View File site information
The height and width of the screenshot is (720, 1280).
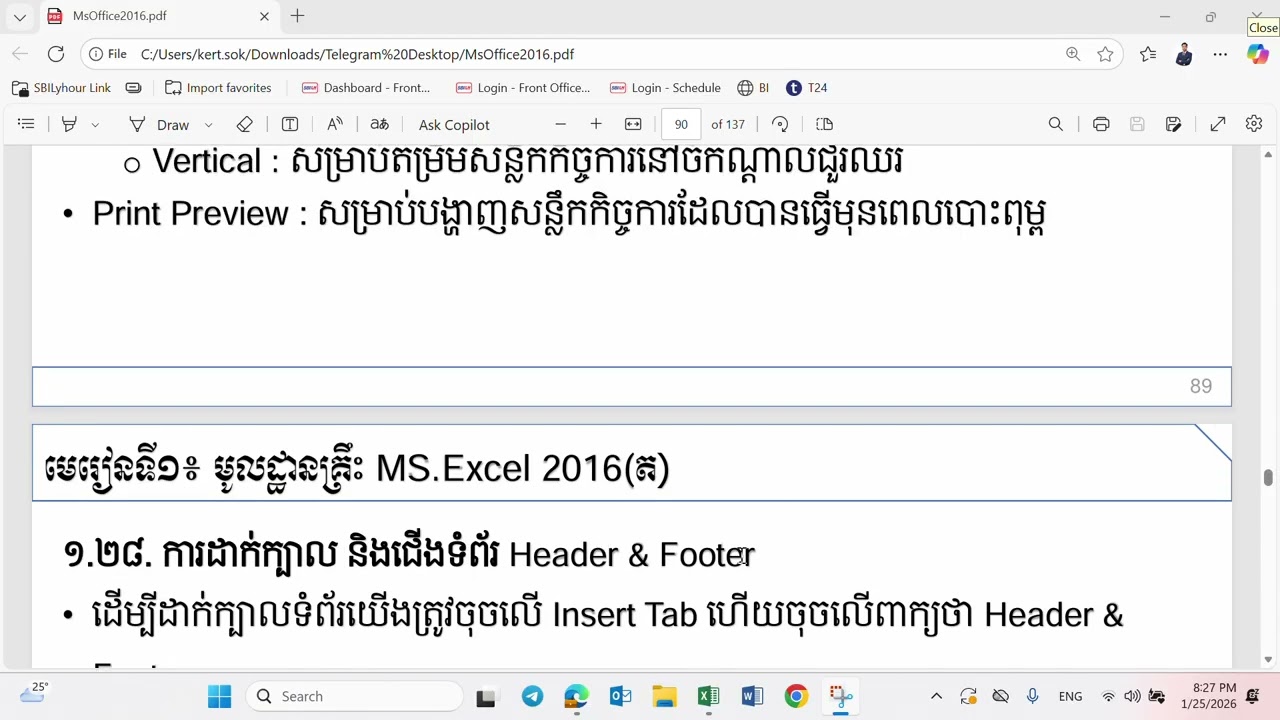tap(107, 54)
